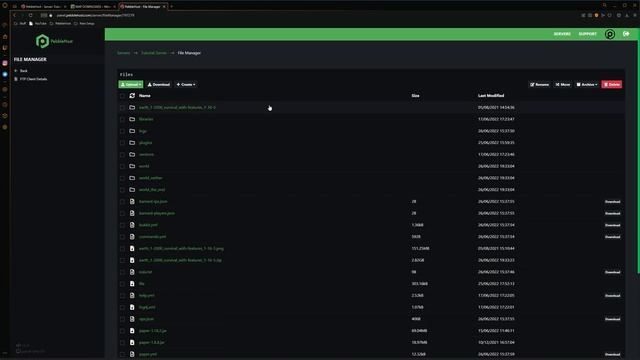Click the logout icon in green header
The height and width of the screenshot is (360, 640).
coord(626,34)
